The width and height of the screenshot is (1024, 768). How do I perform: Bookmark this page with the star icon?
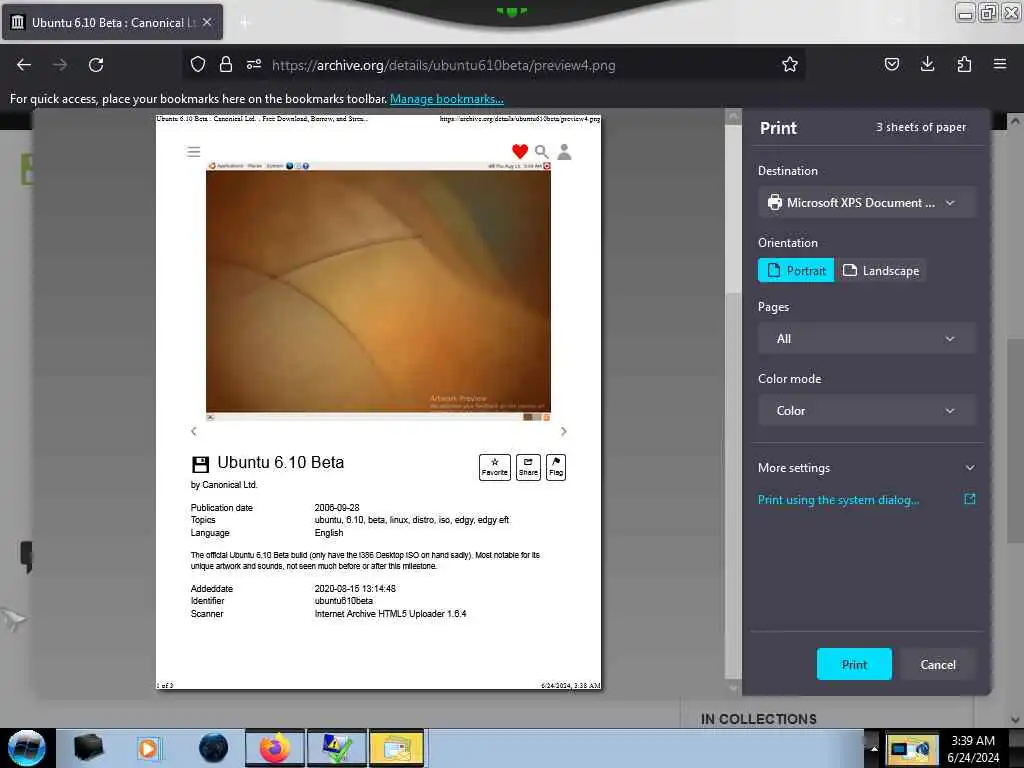[790, 64]
